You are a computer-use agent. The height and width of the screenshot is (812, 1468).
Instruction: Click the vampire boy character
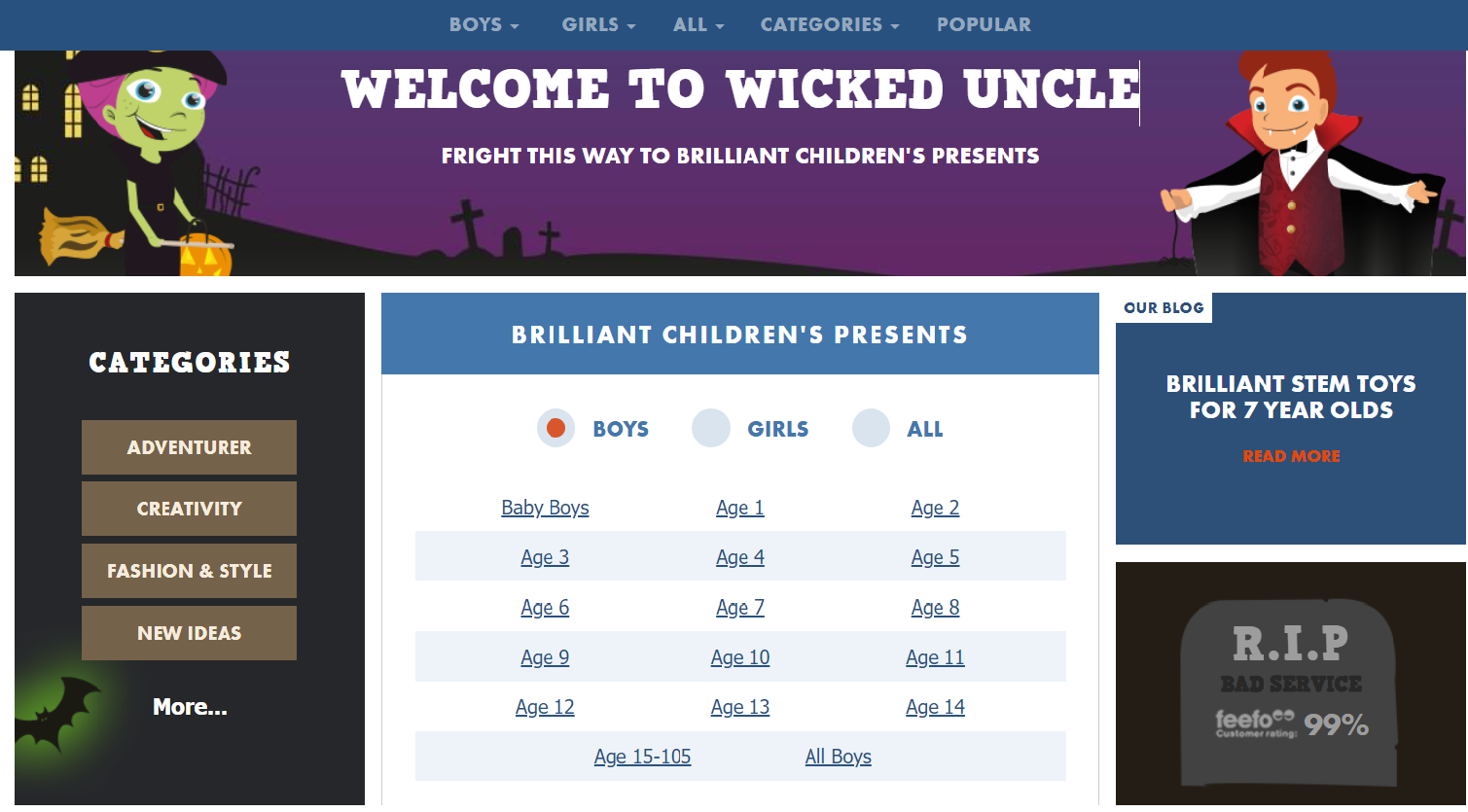(x=1294, y=165)
